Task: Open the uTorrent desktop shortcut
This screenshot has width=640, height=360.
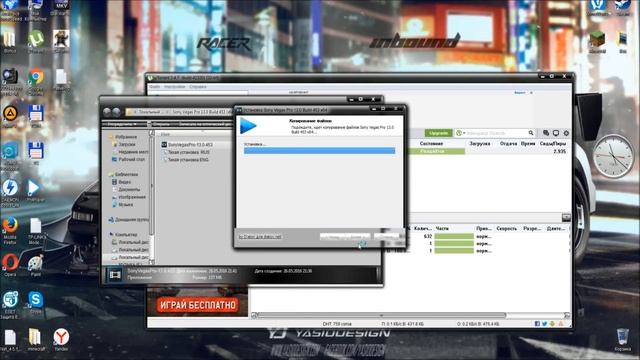Action: coord(36,40)
